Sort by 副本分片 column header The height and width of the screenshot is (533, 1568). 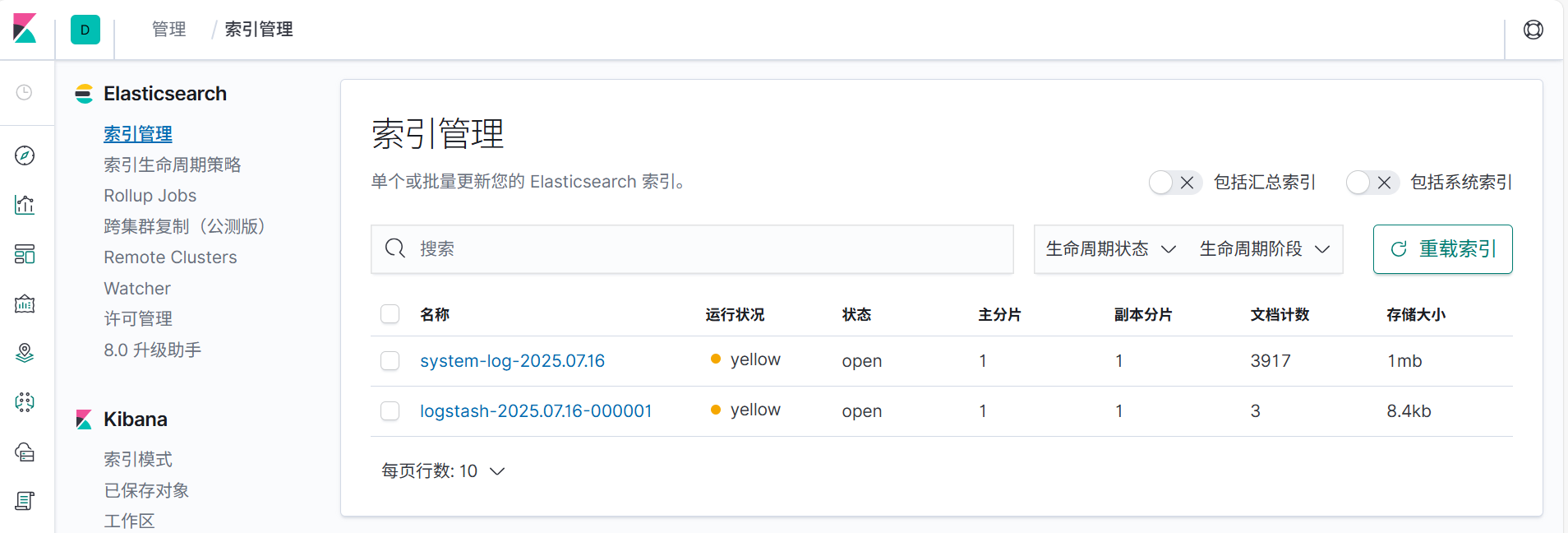click(x=1143, y=314)
